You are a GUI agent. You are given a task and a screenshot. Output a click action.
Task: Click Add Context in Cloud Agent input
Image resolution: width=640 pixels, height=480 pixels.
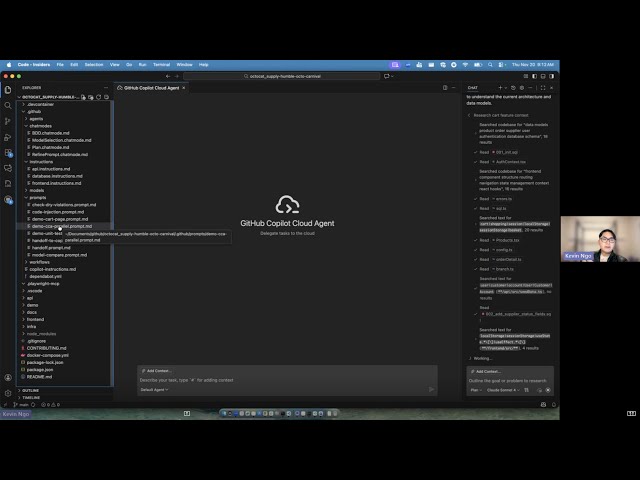coord(157,371)
